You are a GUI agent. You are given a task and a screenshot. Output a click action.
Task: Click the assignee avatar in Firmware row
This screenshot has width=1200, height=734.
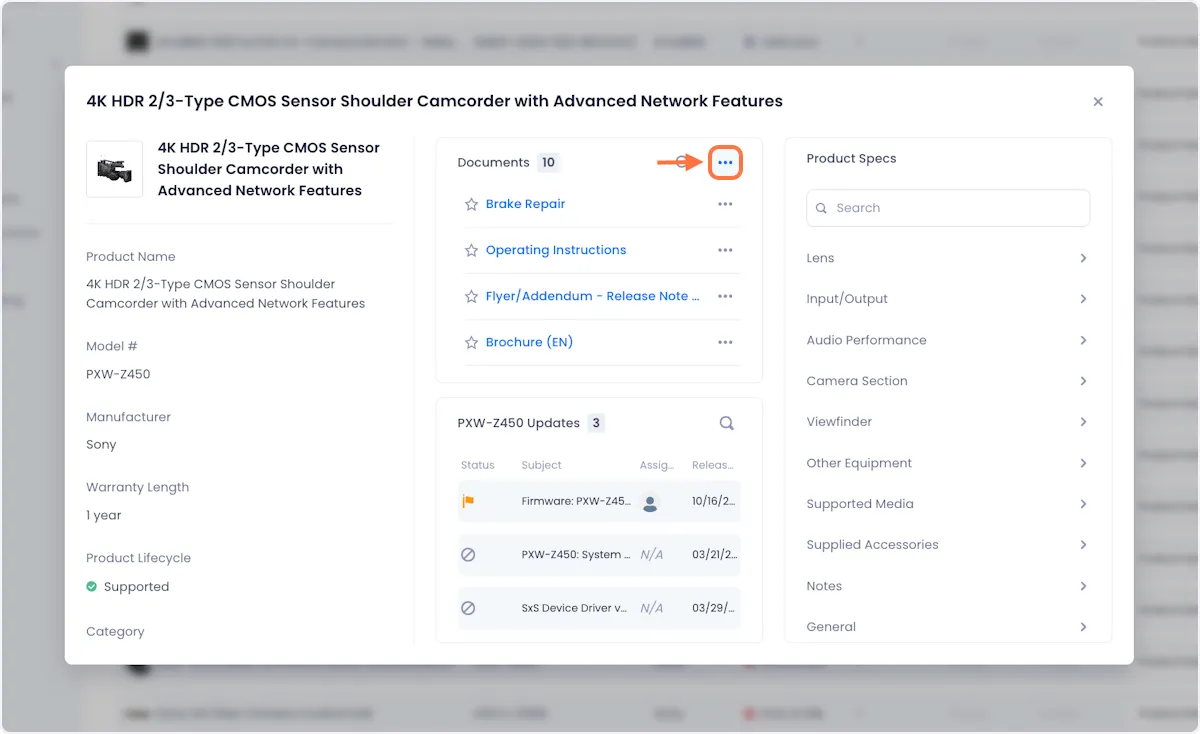tap(650, 502)
